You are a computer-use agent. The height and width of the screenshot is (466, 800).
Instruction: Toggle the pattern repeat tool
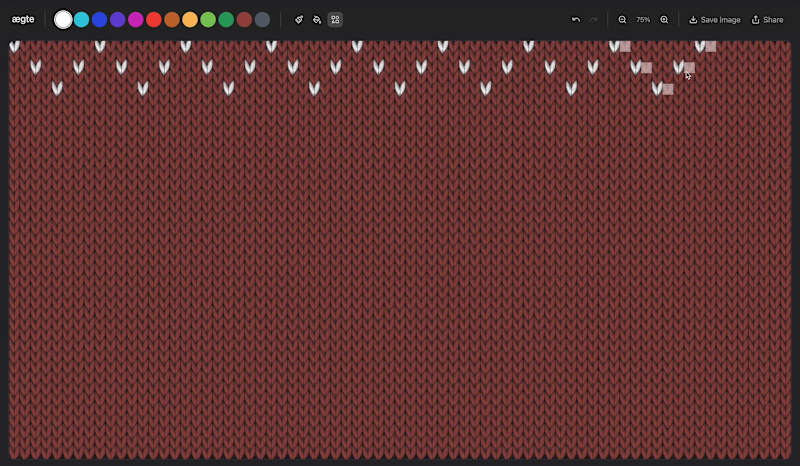coord(335,19)
